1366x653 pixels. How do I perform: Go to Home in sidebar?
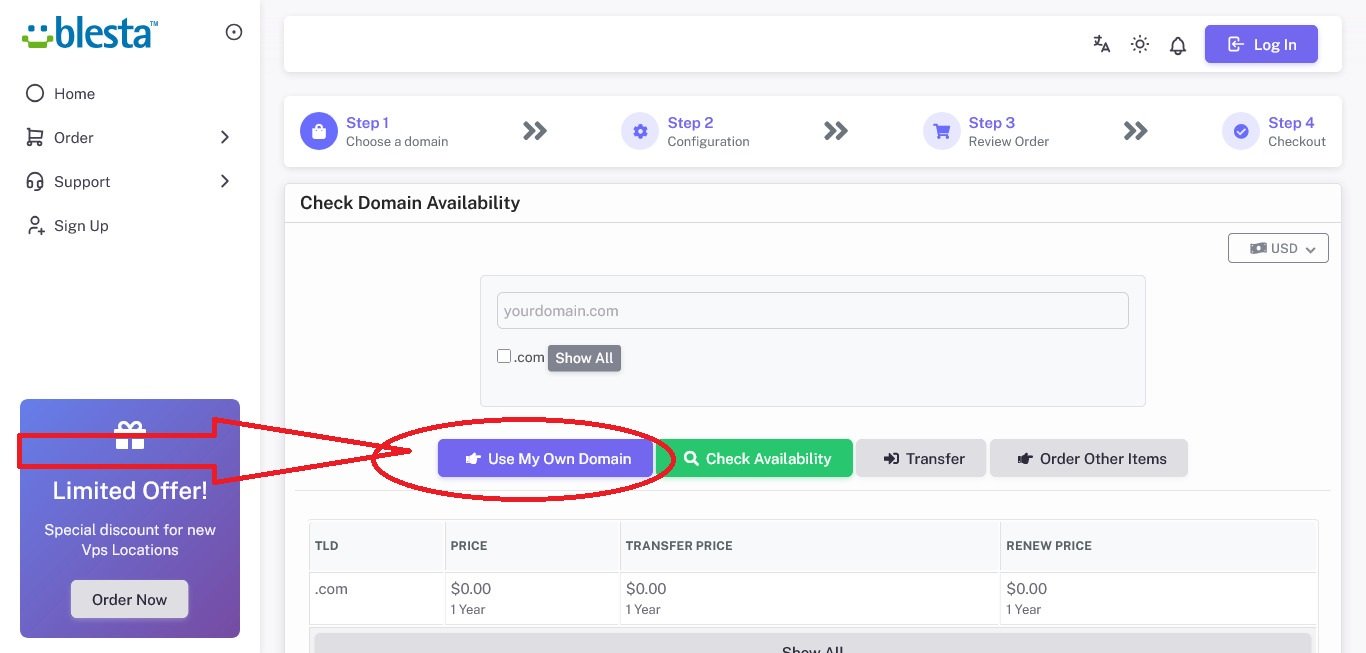pos(74,94)
